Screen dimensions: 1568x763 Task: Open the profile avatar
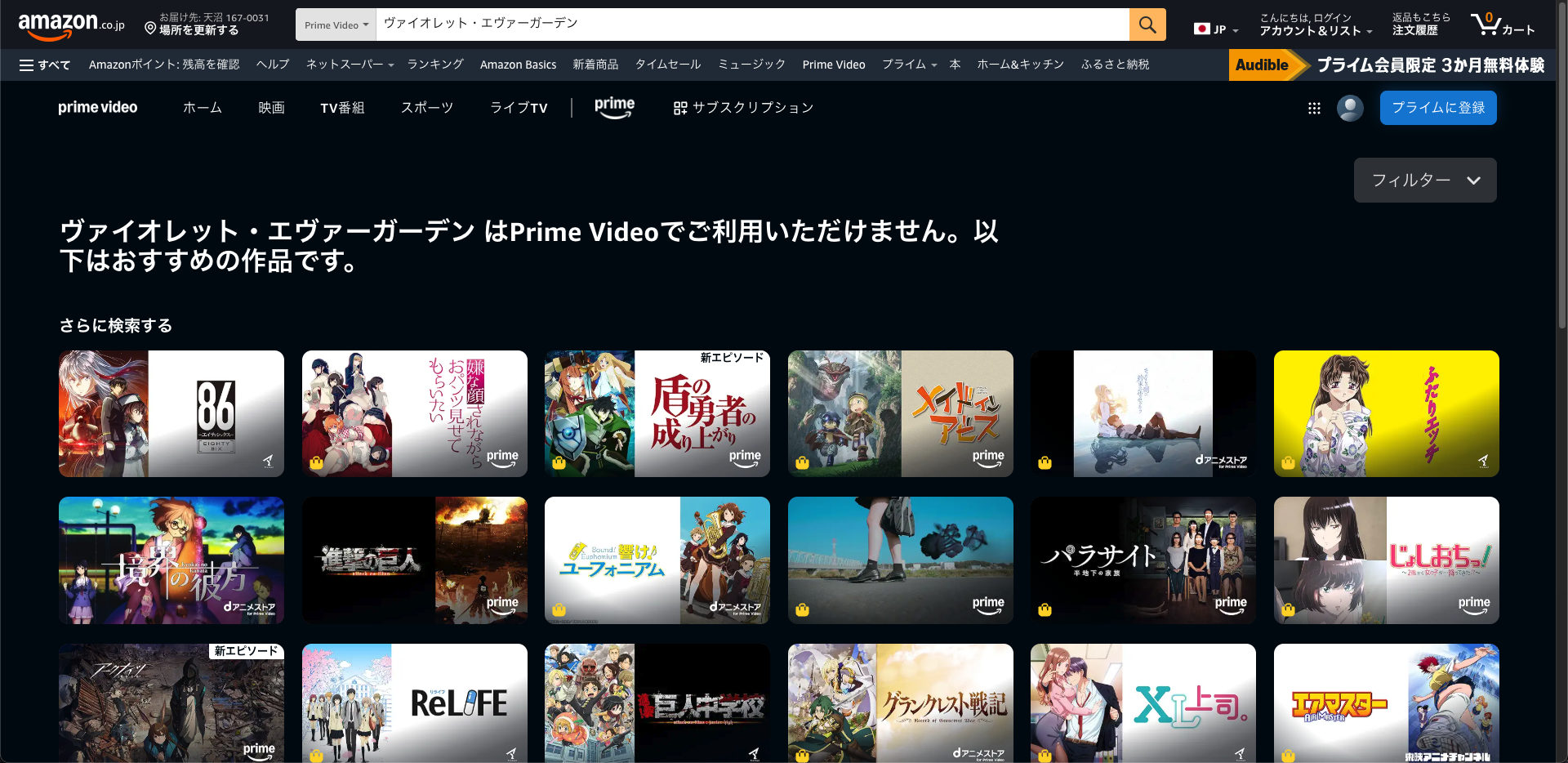(1349, 107)
